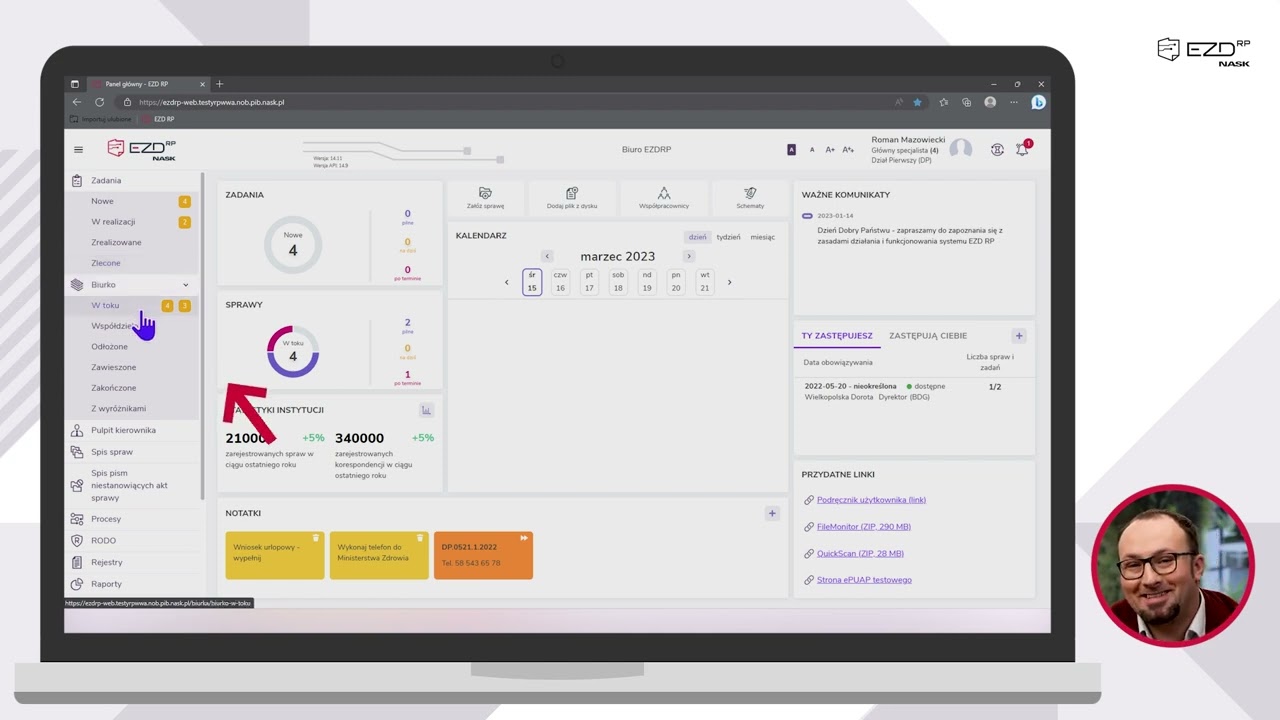
Task: Open the Schematy shortcut
Action: (x=750, y=198)
